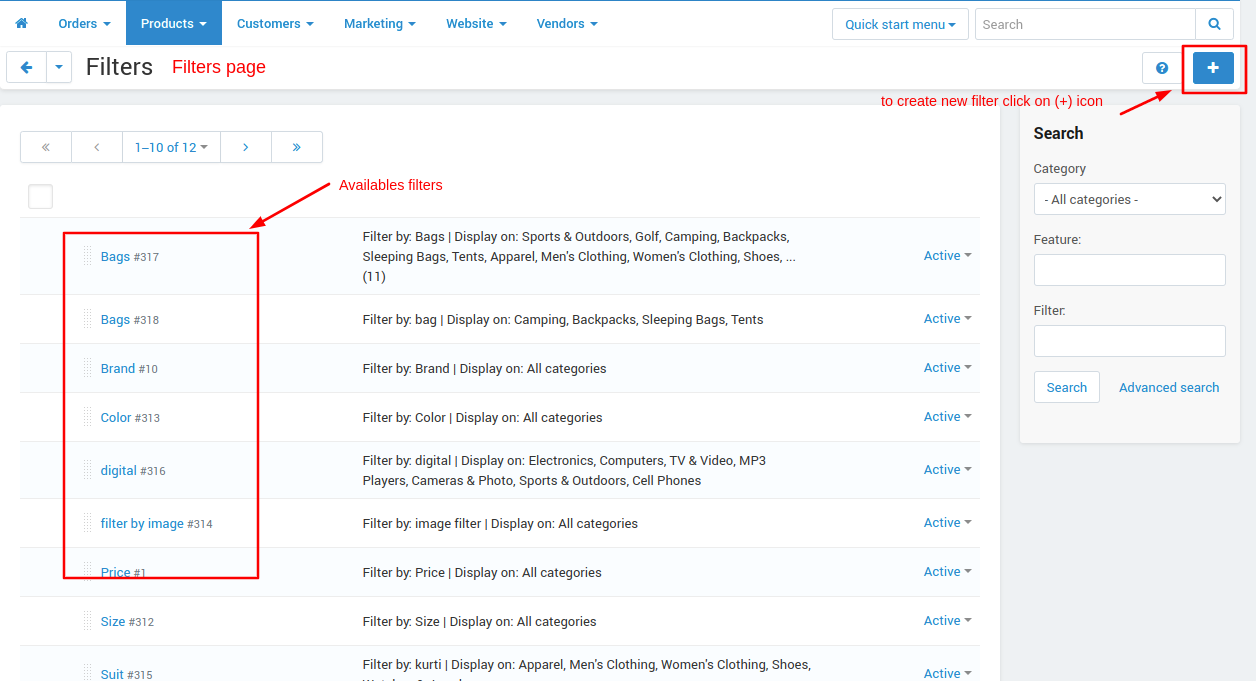1256x681 pixels.
Task: Open Active status dropdown for Color
Action: pos(947,417)
